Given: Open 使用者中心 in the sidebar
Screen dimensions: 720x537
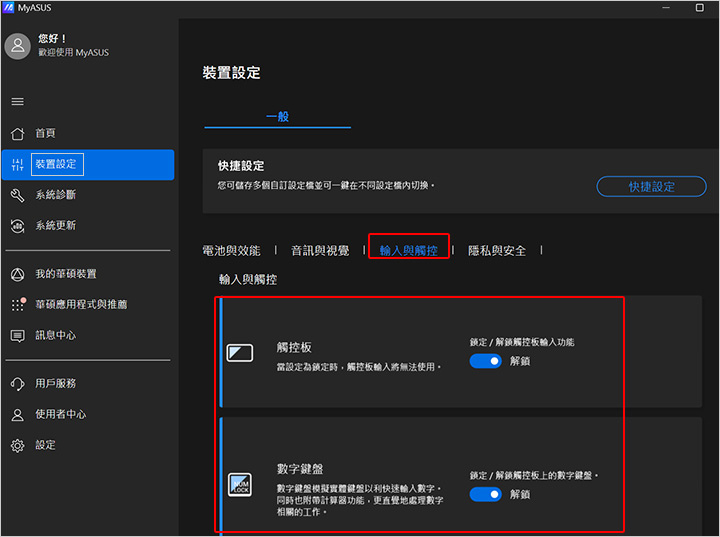Looking at the screenshot, I should (x=88, y=415).
